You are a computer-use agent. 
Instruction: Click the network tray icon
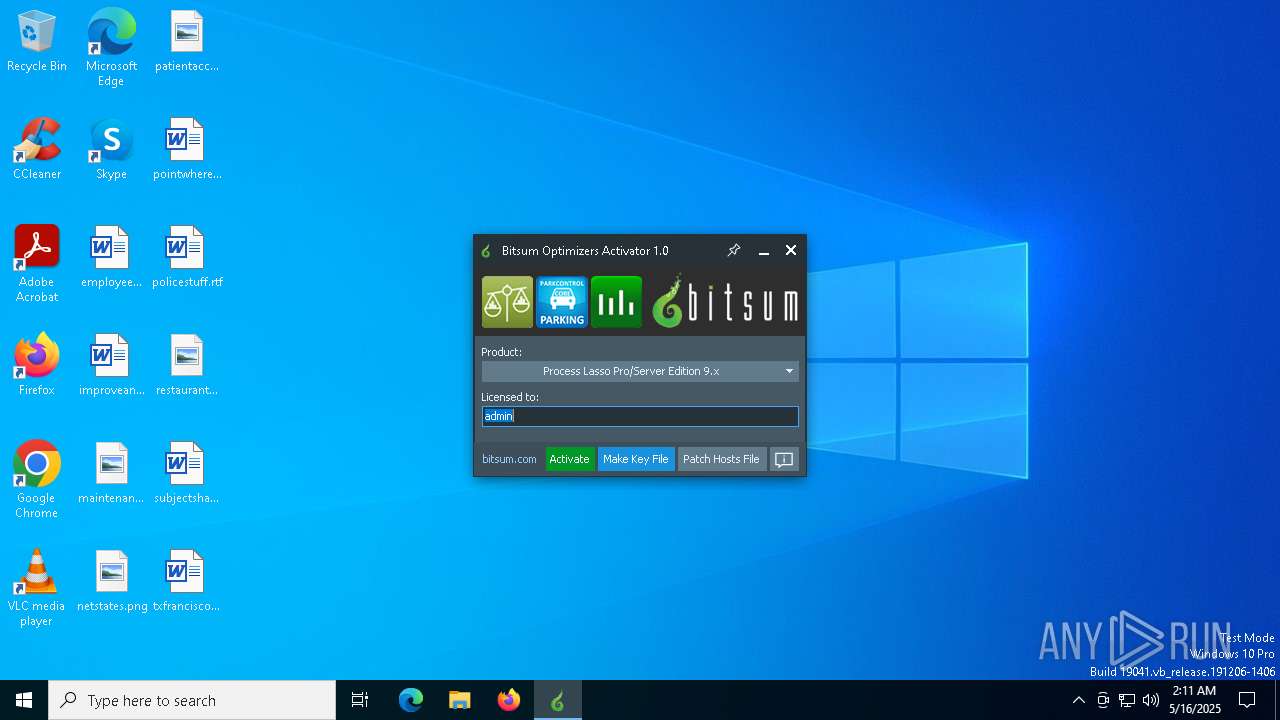1127,700
